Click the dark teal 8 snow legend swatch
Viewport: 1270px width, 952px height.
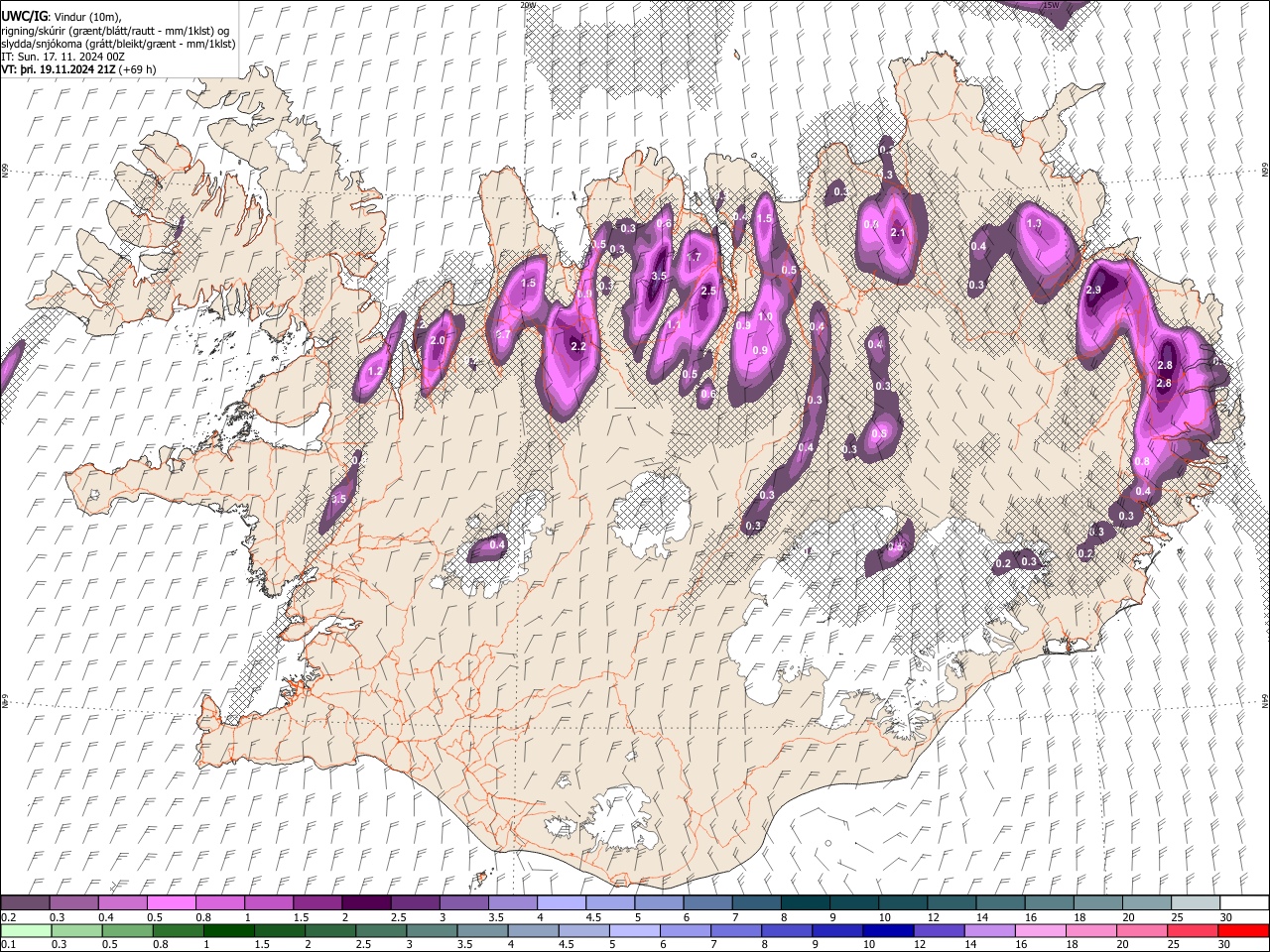805,903
